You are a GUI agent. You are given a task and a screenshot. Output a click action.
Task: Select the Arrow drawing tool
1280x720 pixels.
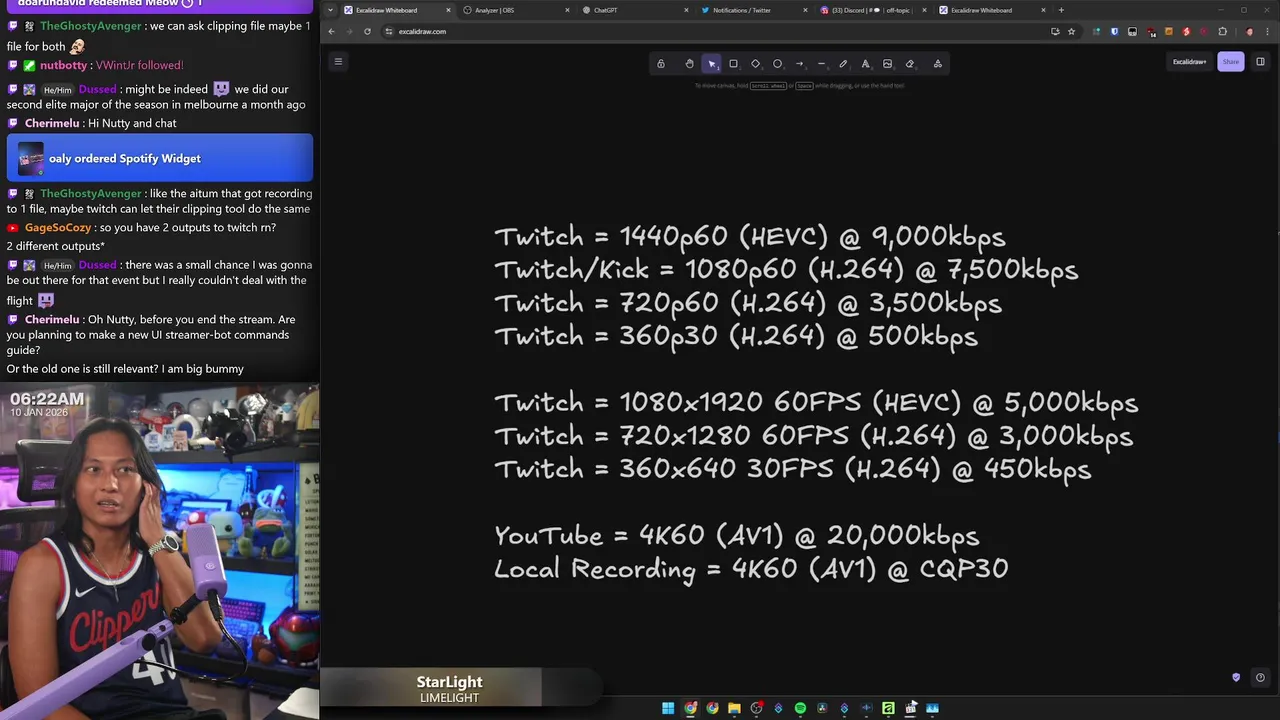coord(799,64)
